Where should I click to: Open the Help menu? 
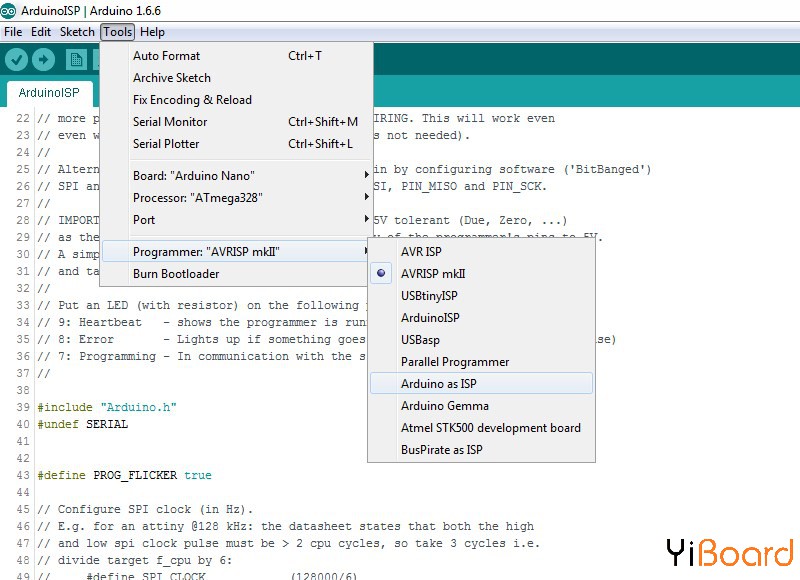152,32
